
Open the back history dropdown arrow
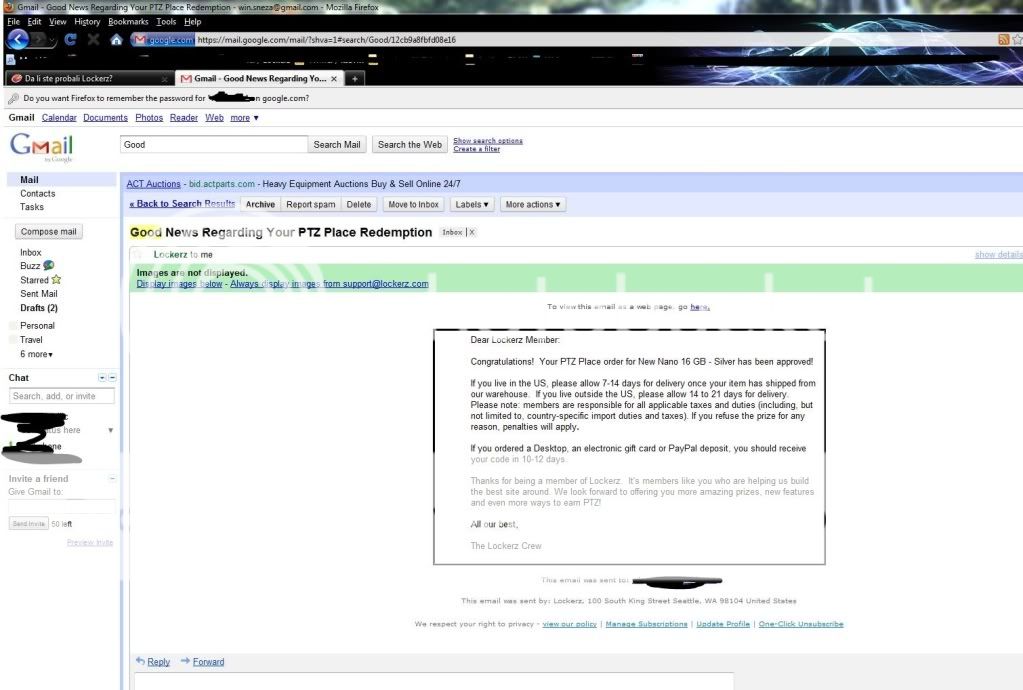point(53,41)
